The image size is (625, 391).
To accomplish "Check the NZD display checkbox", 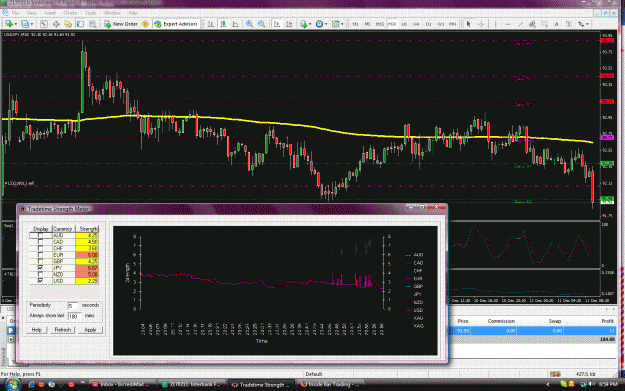I will pyautogui.click(x=40, y=274).
